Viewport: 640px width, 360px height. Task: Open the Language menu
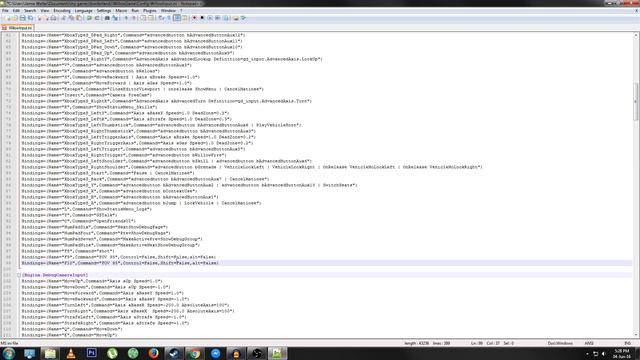(x=83, y=11)
